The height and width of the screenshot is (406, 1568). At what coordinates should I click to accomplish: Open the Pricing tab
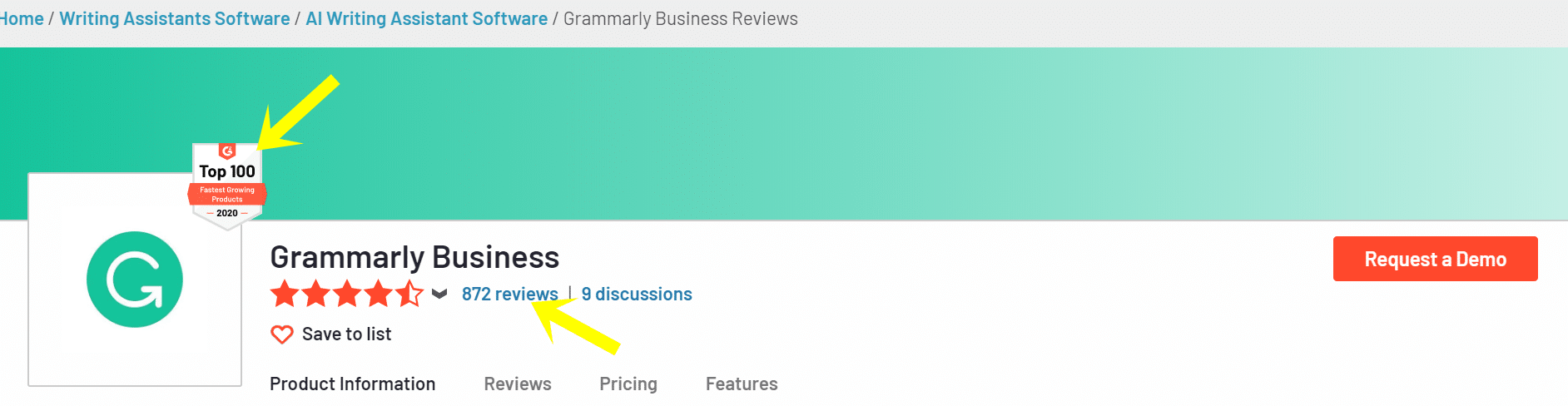point(628,384)
